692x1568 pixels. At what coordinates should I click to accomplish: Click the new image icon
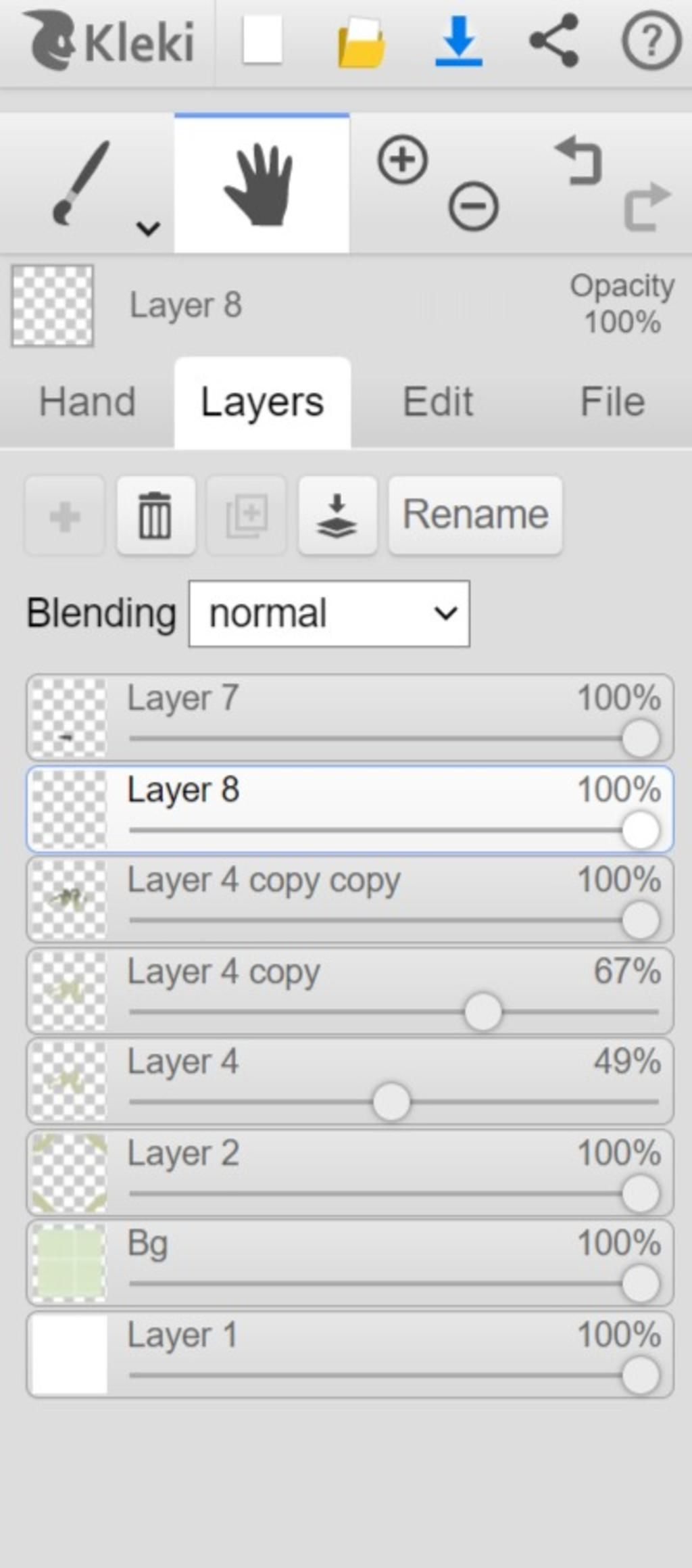coord(262,41)
